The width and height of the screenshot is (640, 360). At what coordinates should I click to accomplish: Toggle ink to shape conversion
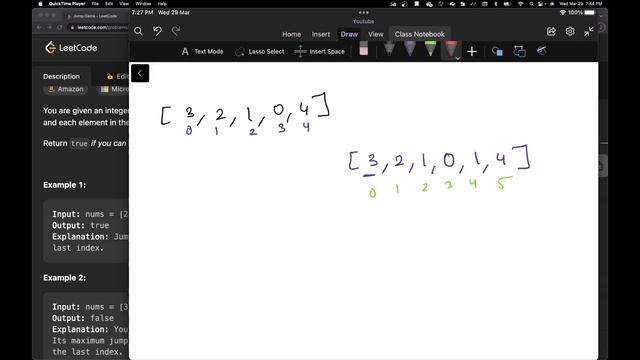(519, 51)
